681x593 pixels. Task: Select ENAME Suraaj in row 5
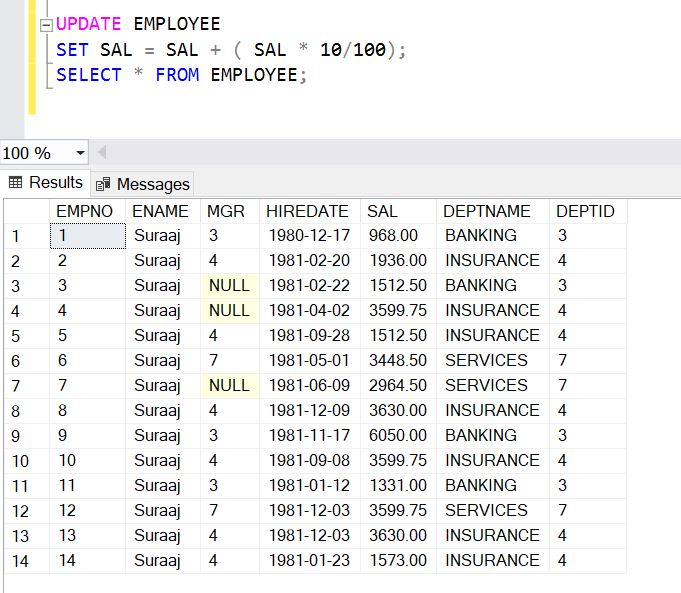163,336
